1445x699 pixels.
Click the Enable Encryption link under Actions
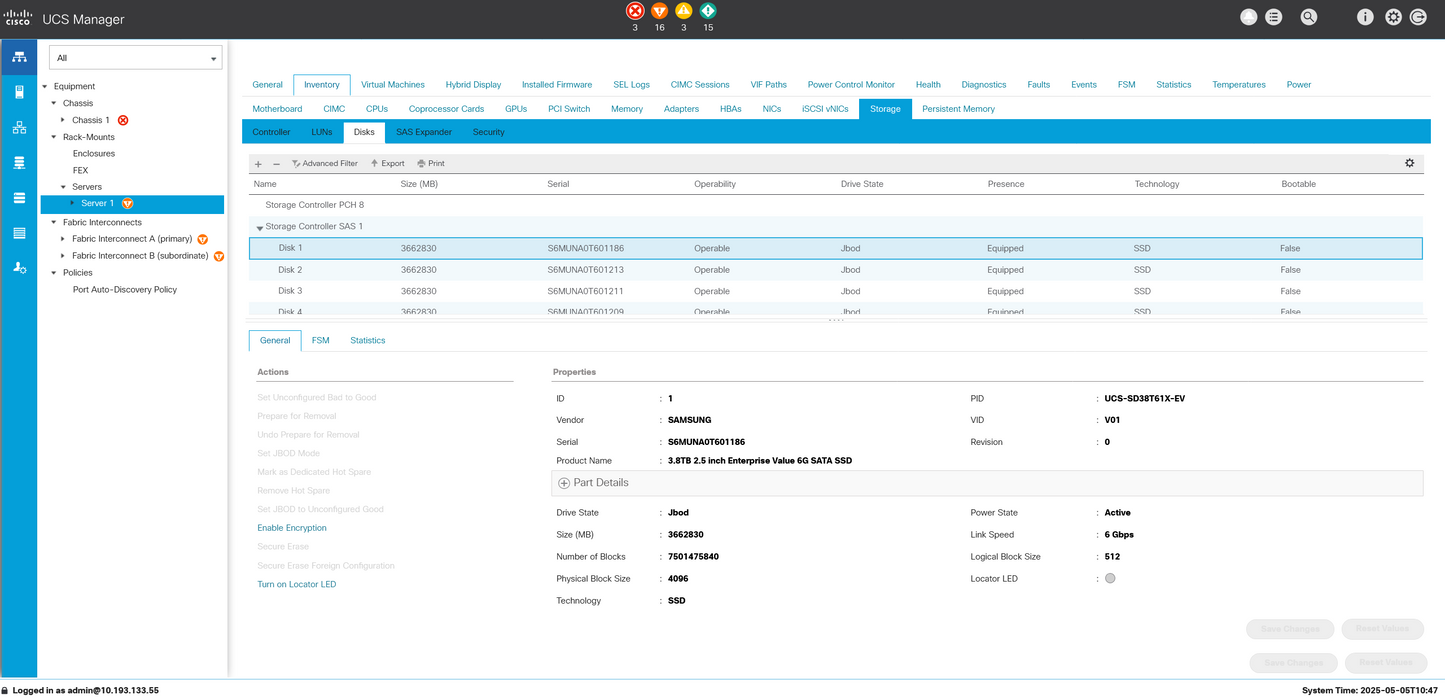click(291, 527)
